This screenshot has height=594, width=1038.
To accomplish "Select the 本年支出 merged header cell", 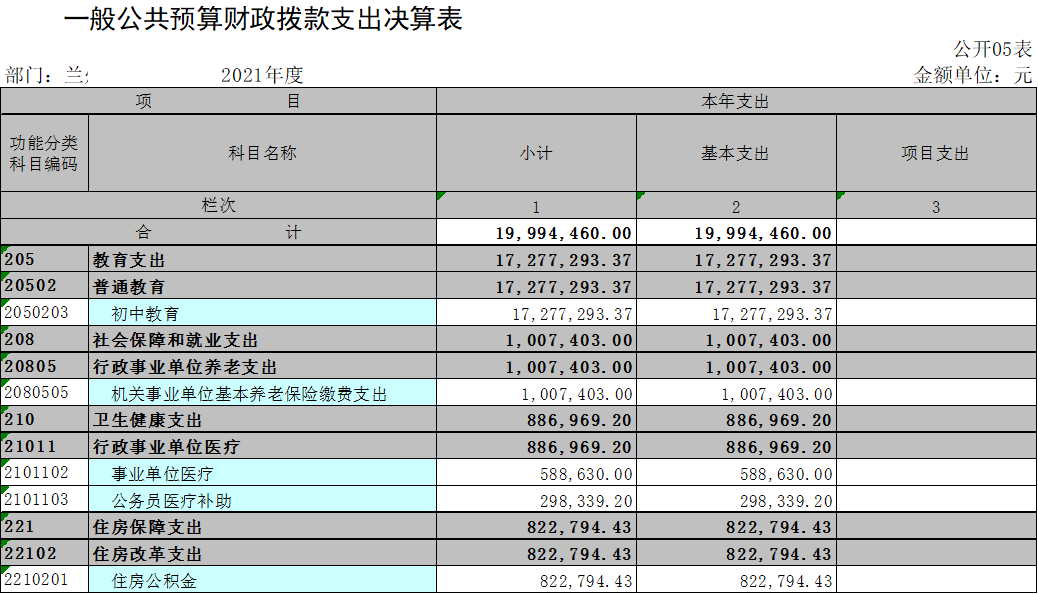I will coord(735,101).
